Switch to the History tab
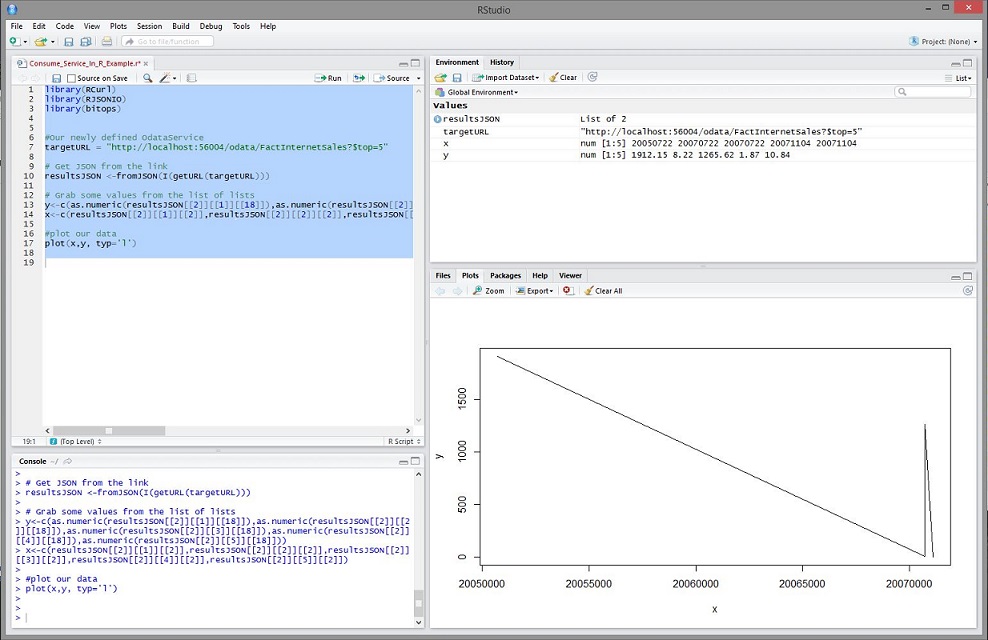Viewport: 988px width, 640px height. [x=502, y=62]
